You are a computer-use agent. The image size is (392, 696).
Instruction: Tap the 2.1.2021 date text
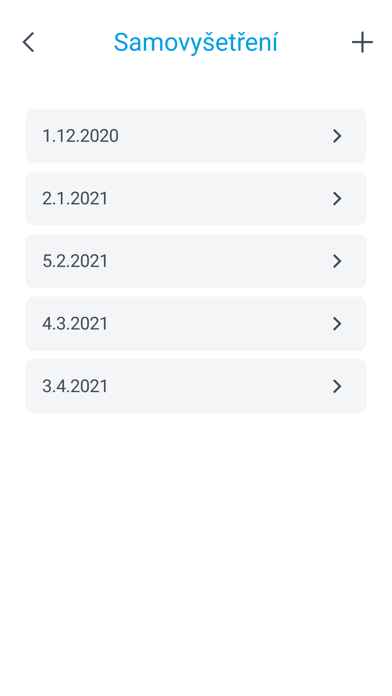click(x=75, y=198)
